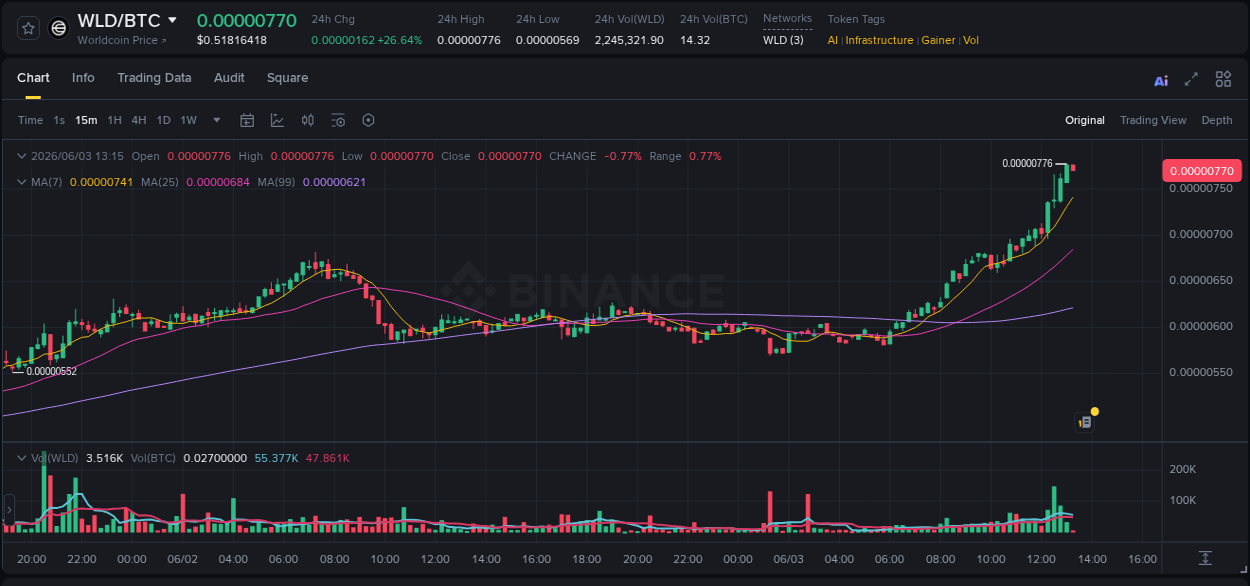Open the multi-chart layout grid icon

click(1223, 79)
